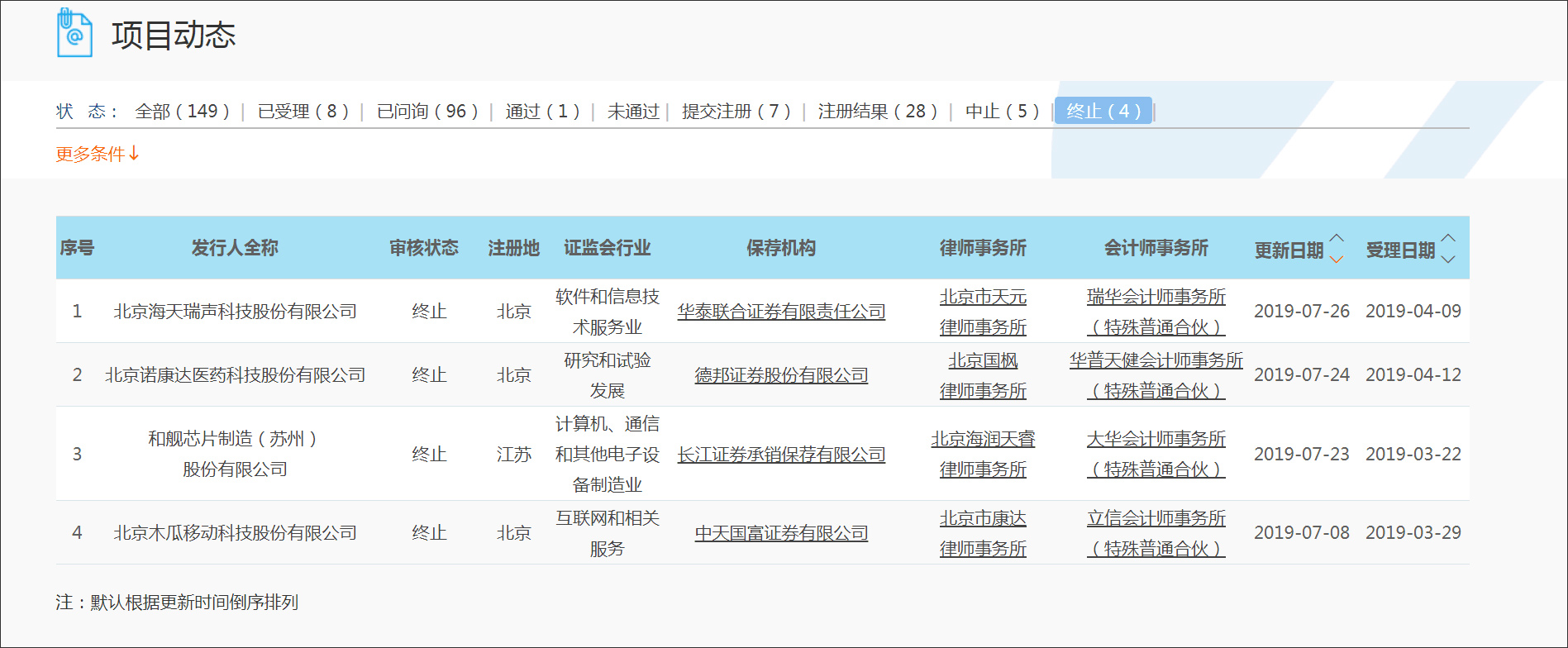Click acceptance date 2019-04-09
Viewport: 1568px width, 648px height.
point(1413,312)
